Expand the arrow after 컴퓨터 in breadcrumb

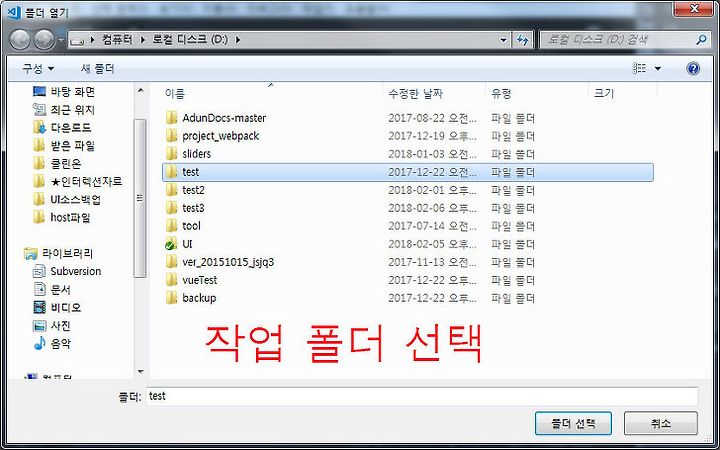point(142,40)
